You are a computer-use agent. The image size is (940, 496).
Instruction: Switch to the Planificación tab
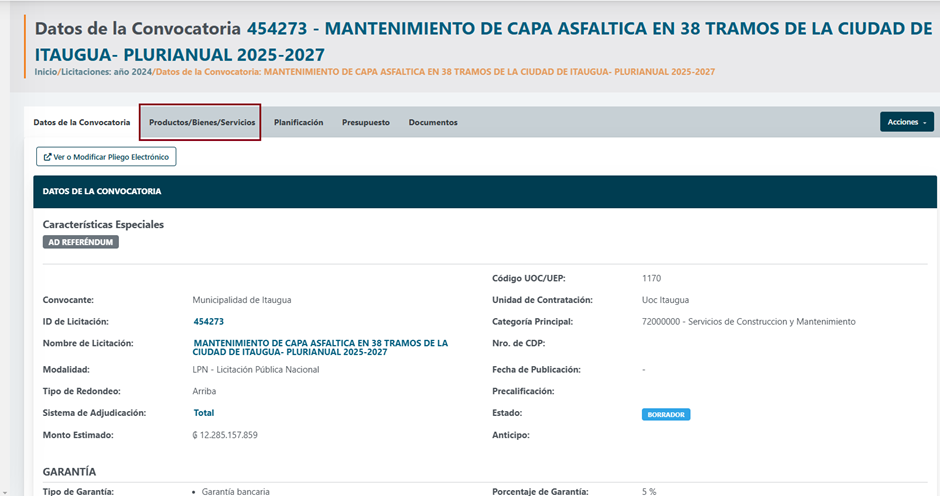pyautogui.click(x=298, y=122)
